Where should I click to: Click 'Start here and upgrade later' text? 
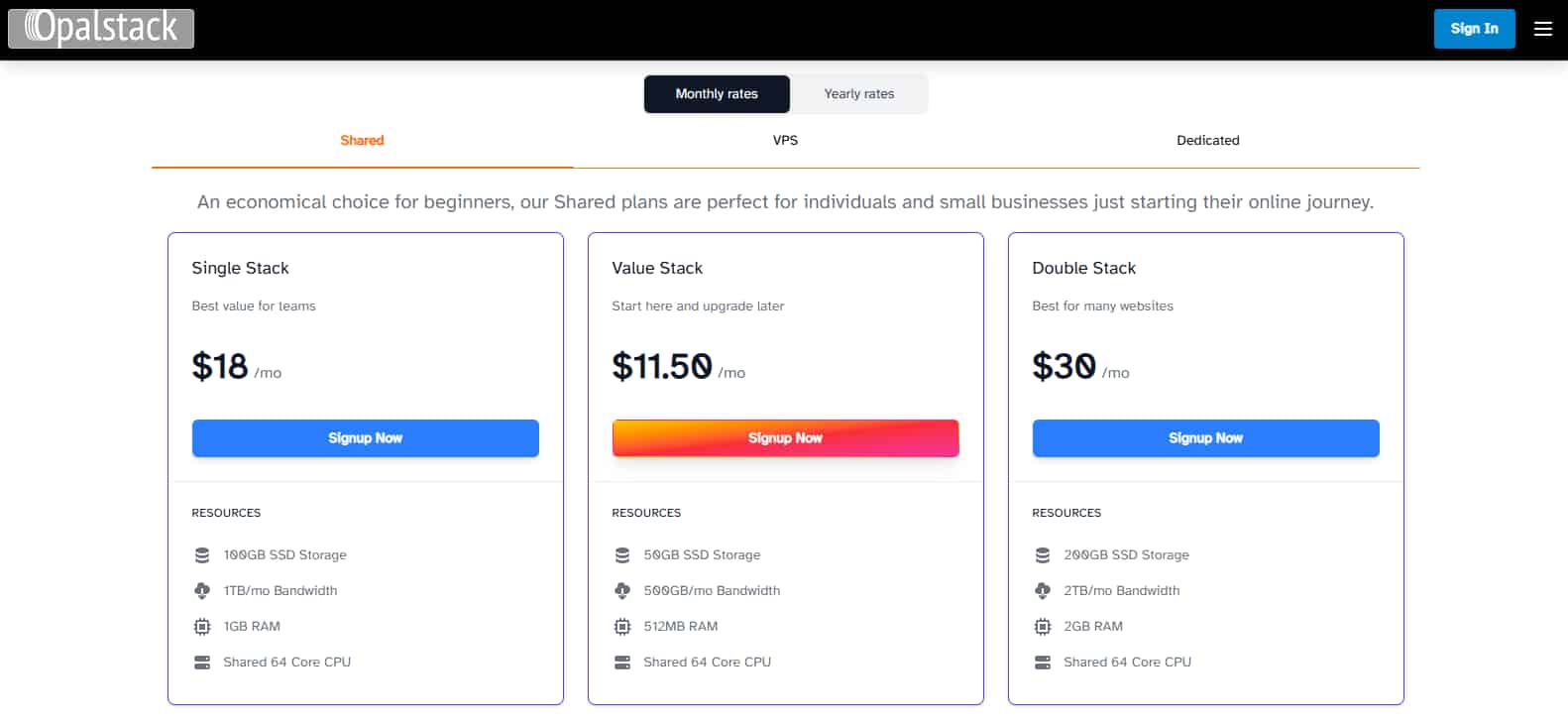tap(698, 306)
